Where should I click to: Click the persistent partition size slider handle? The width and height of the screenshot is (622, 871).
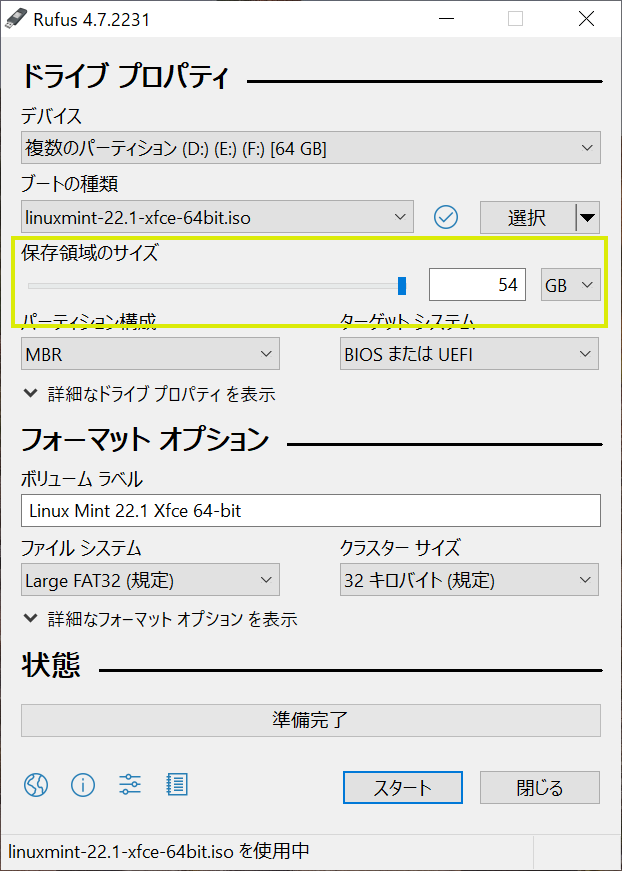pyautogui.click(x=402, y=286)
